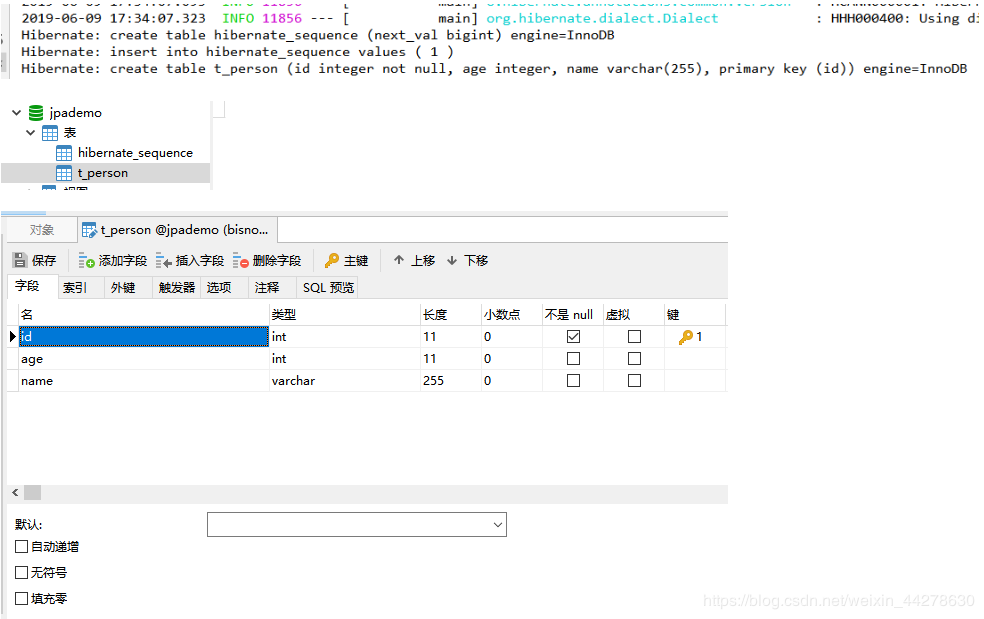This screenshot has height=619, width=984.
Task: Move the selected field down with 下移
Action: tap(466, 260)
